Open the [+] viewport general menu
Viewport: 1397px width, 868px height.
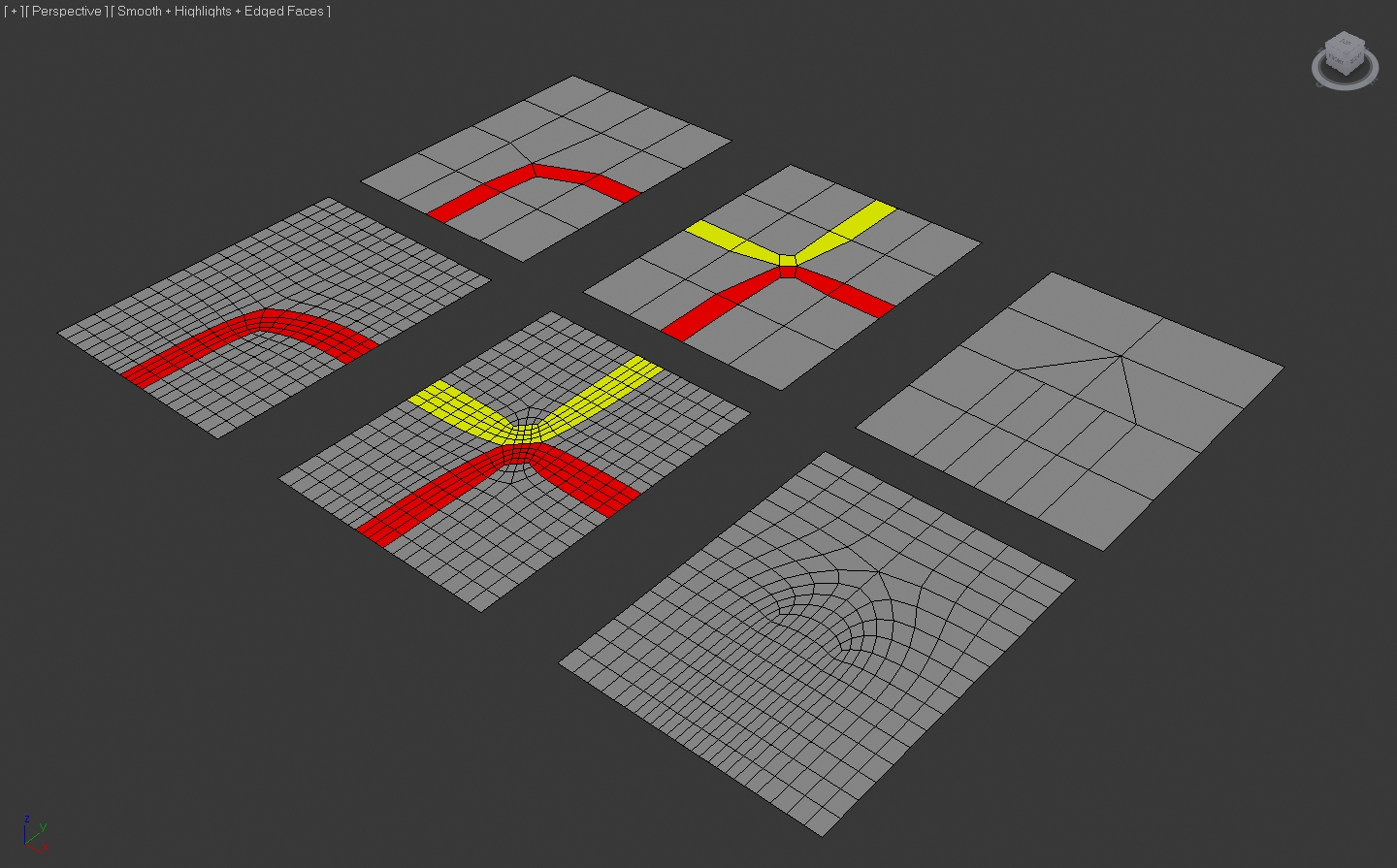pos(14,12)
